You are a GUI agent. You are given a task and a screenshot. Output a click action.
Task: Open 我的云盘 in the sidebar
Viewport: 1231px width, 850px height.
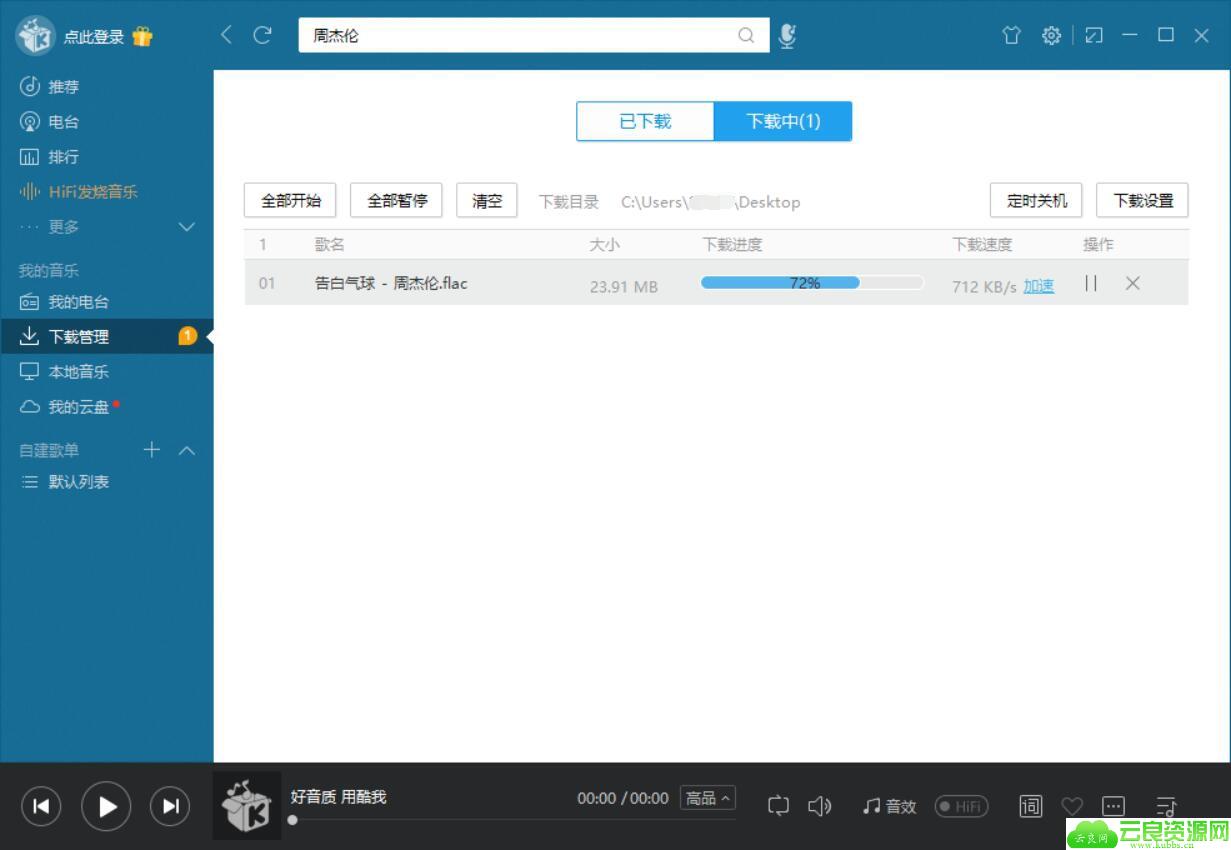coord(78,407)
